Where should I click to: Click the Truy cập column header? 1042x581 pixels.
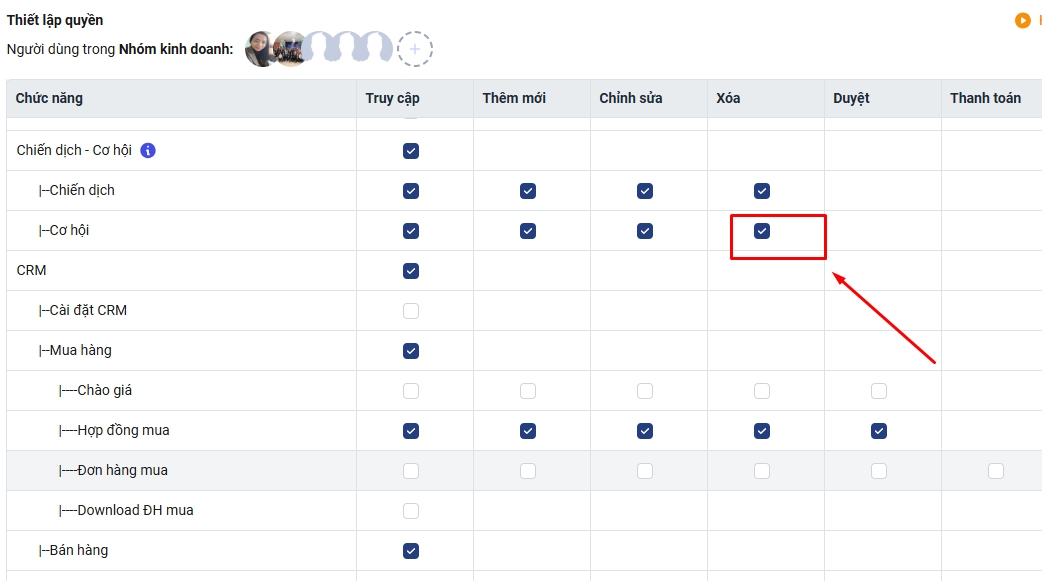pyautogui.click(x=392, y=98)
